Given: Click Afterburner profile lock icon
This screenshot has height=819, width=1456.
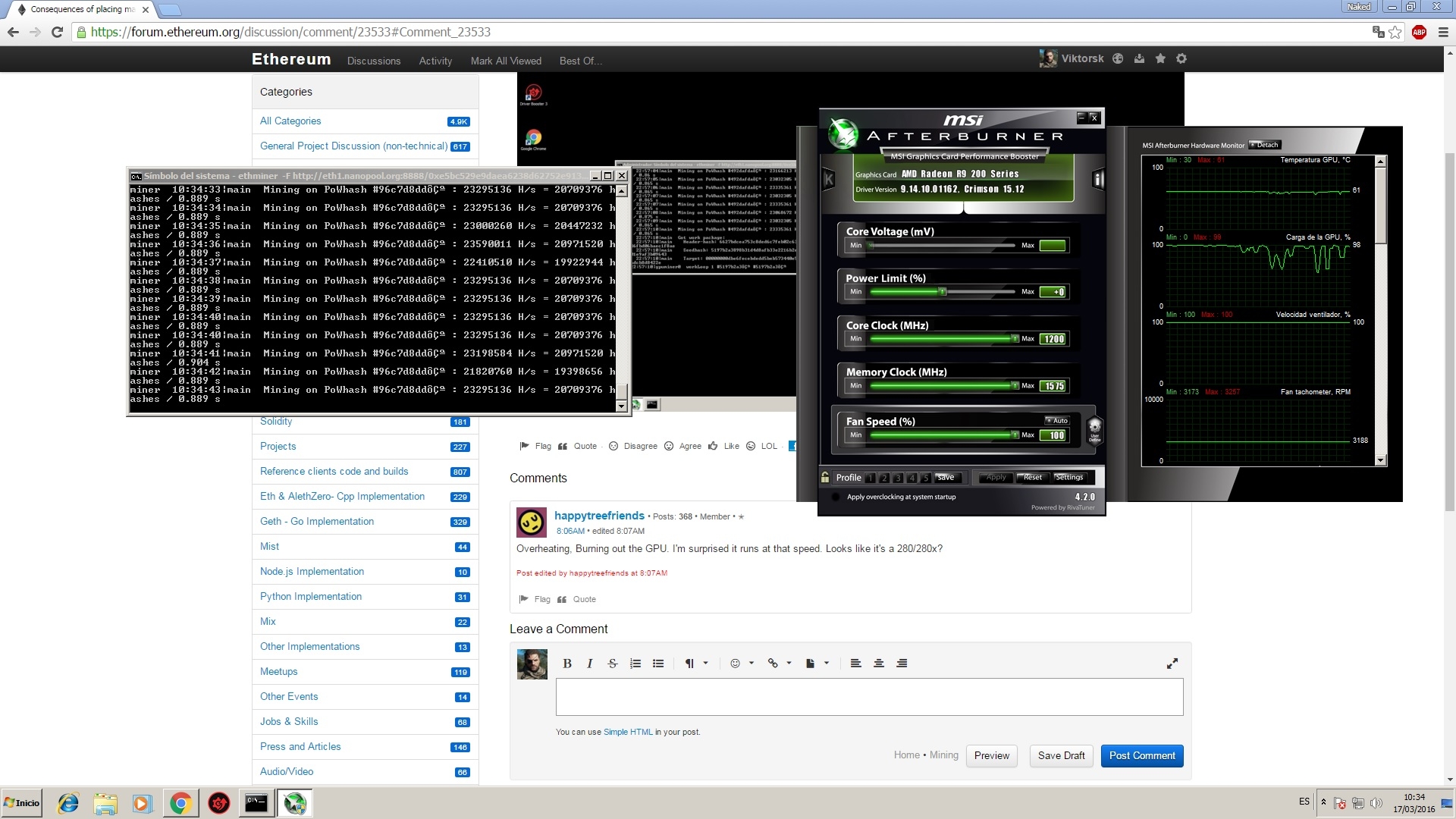Looking at the screenshot, I should click(x=825, y=477).
